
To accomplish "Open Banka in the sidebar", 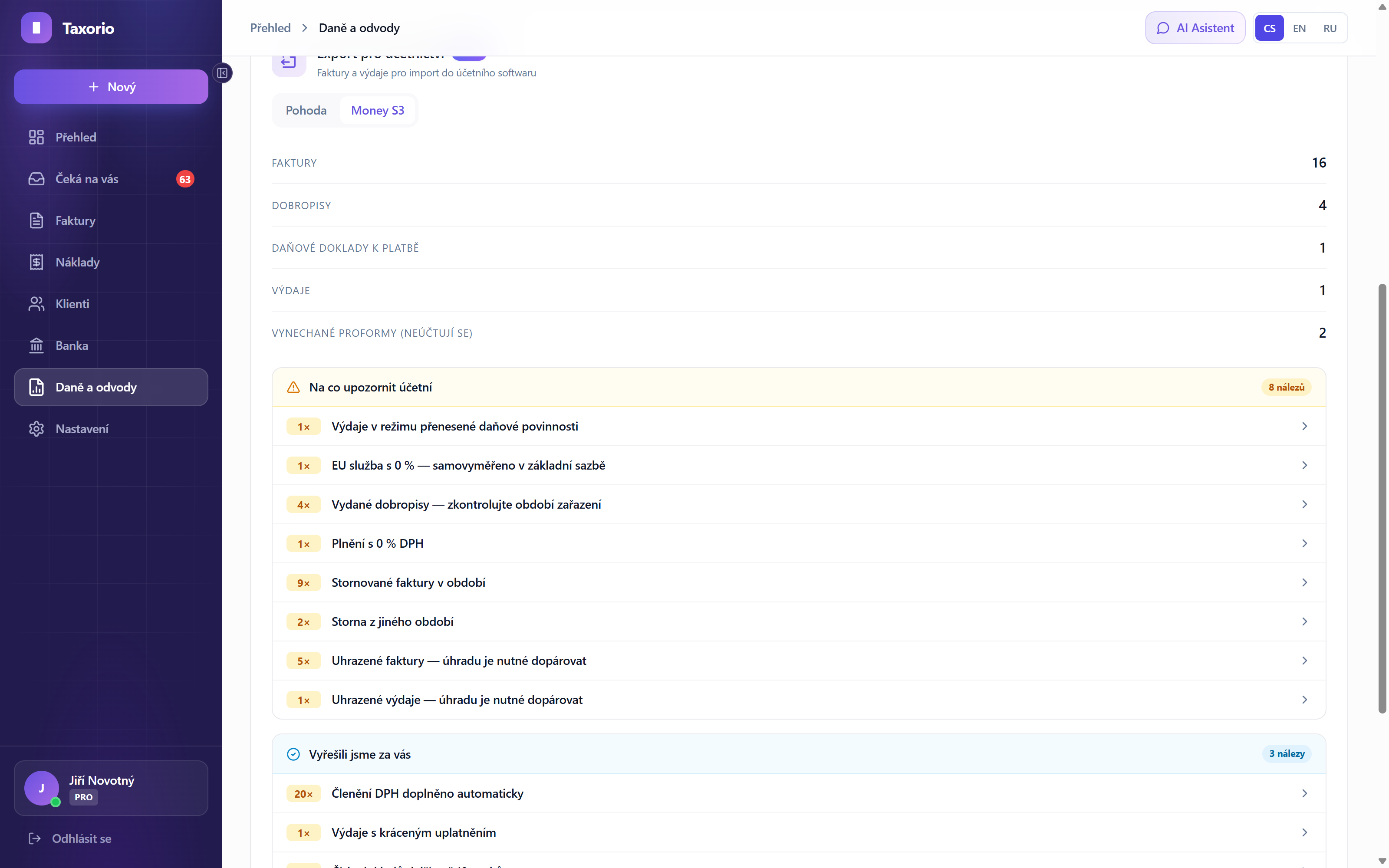I will pos(111,345).
